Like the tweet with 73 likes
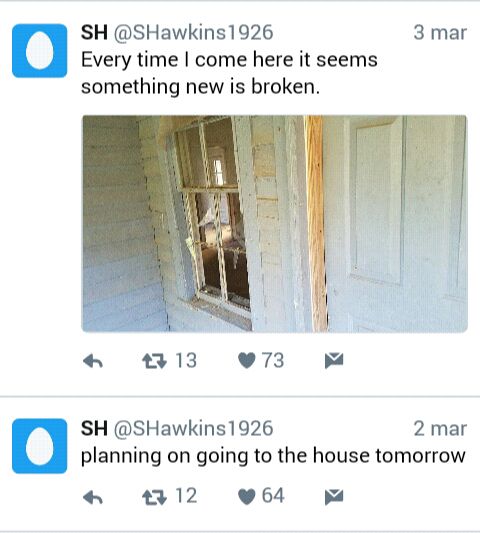 pyautogui.click(x=247, y=361)
